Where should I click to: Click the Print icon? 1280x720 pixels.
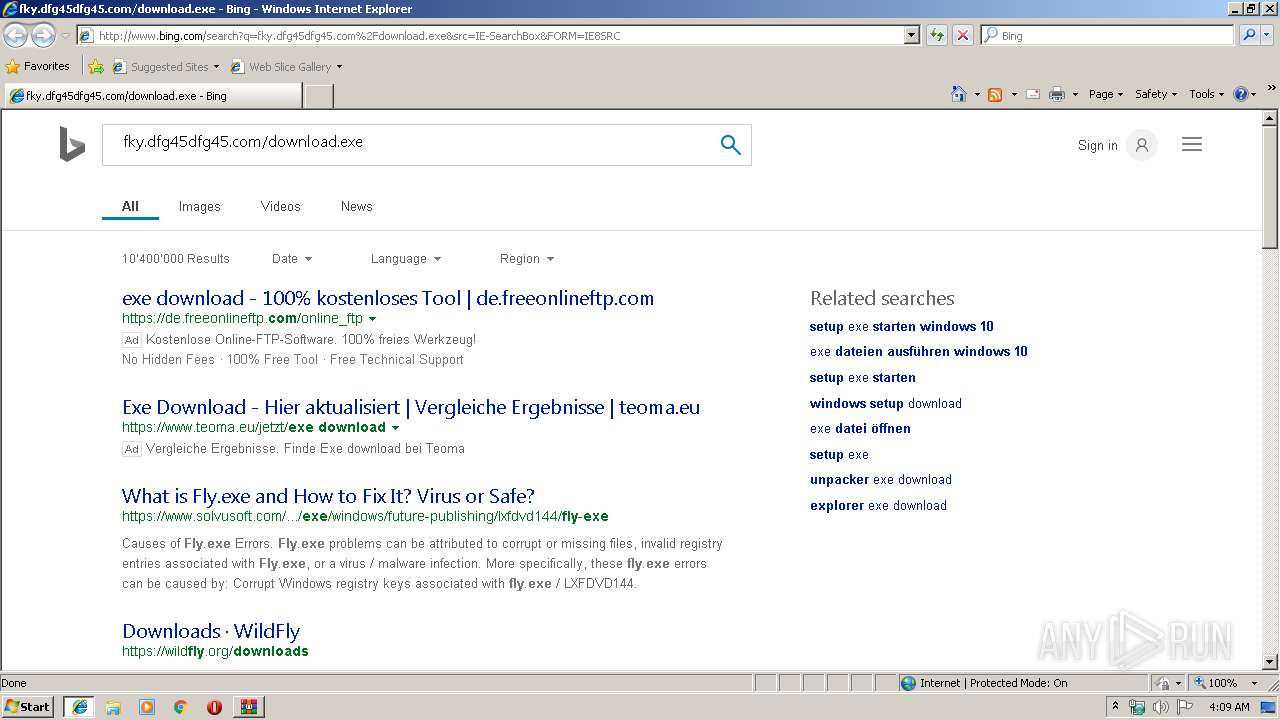pyautogui.click(x=1057, y=94)
